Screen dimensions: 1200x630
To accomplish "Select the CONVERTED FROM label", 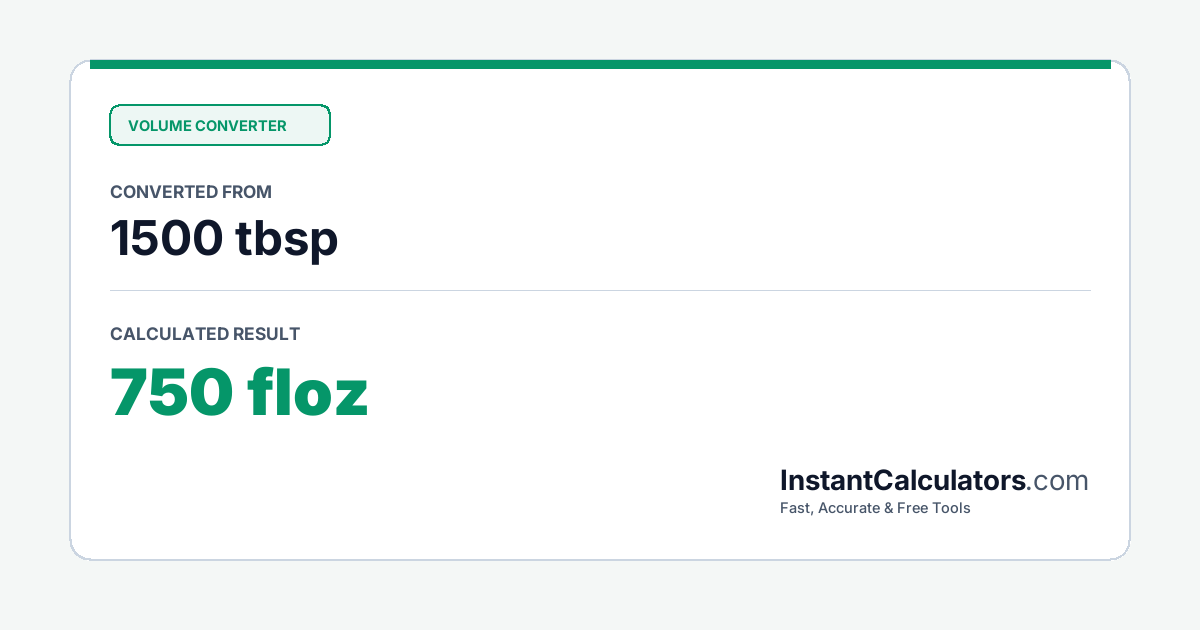I will pos(191,192).
